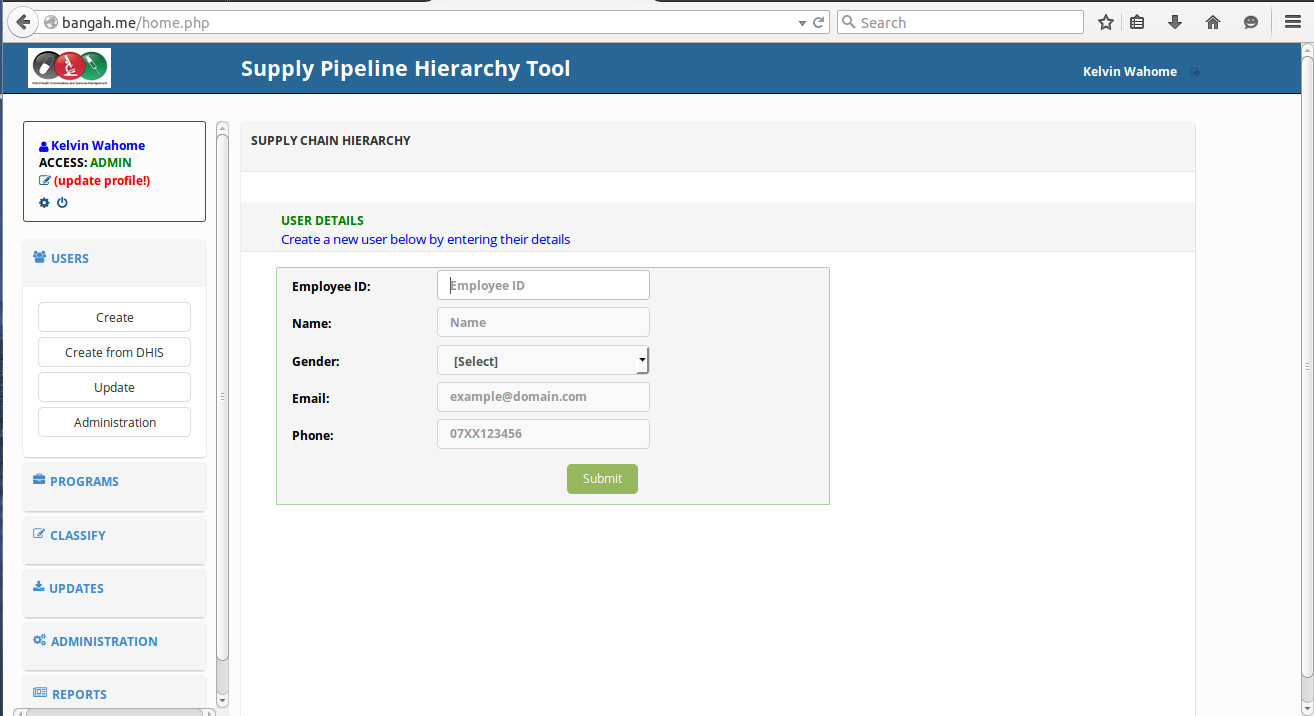Go to browser home page icon

1213,22
